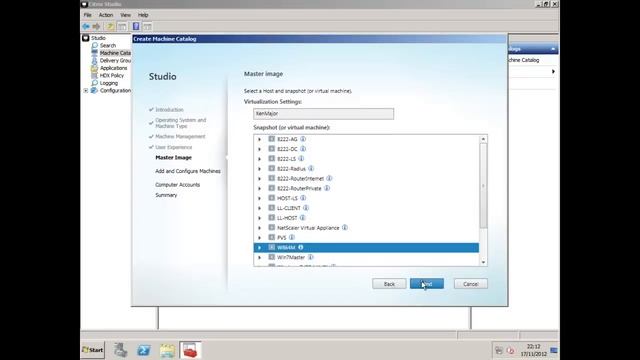Open the View menu
This screenshot has width=640, height=360.
[125, 15]
